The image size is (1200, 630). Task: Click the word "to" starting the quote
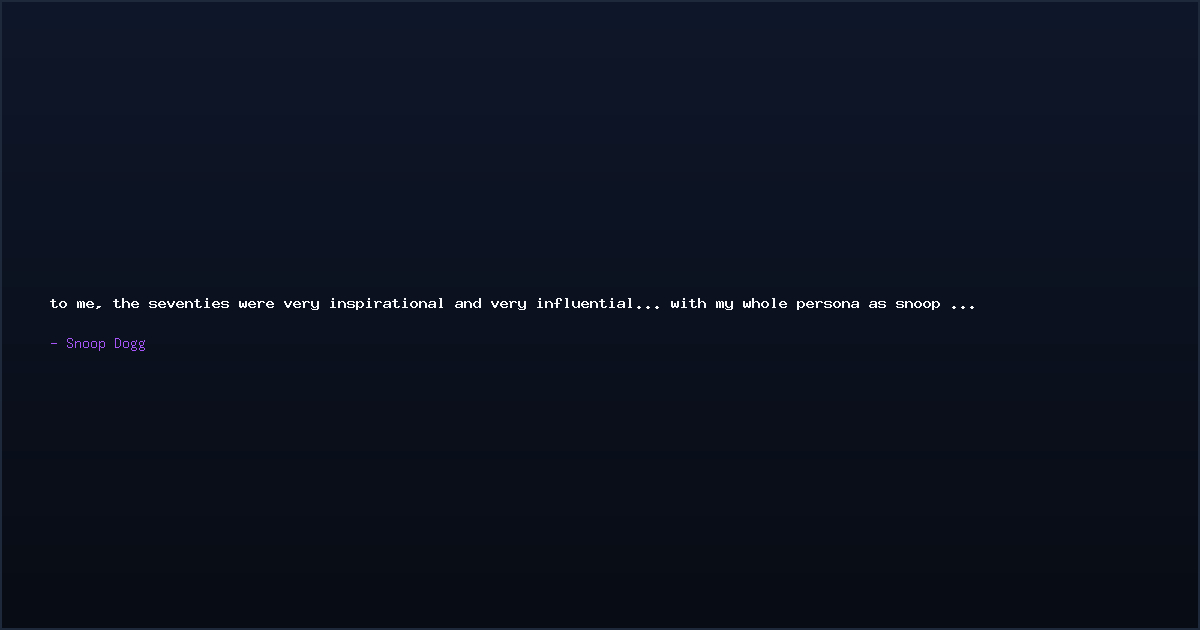coord(59,303)
